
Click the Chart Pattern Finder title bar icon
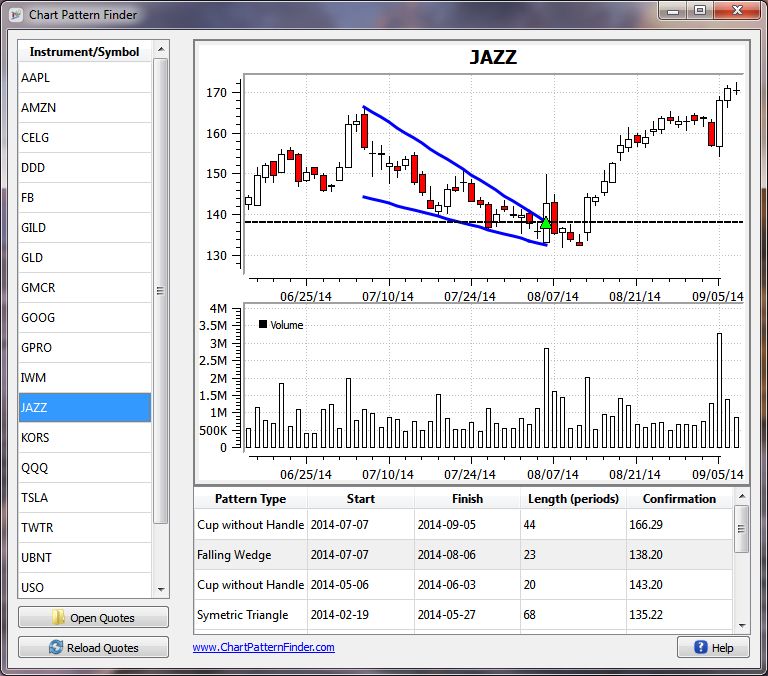(14, 14)
